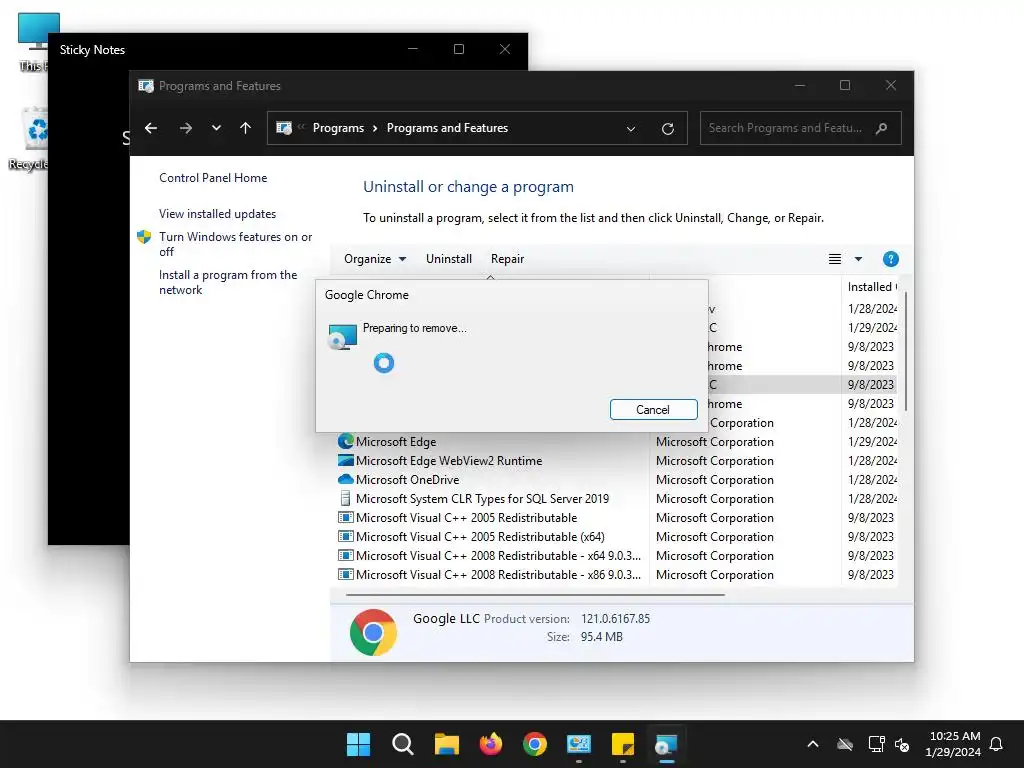Screen dimensions: 1024x768
Task: Refresh the Programs and Features list
Action: click(667, 129)
